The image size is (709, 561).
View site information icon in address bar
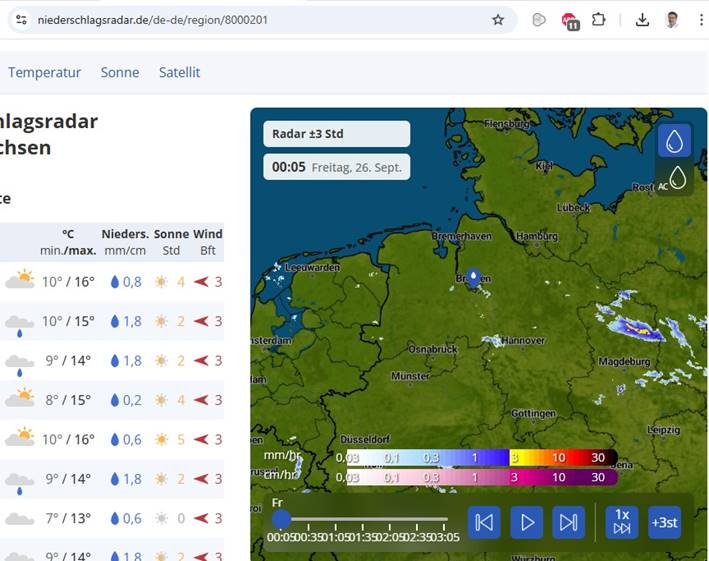[x=21, y=20]
